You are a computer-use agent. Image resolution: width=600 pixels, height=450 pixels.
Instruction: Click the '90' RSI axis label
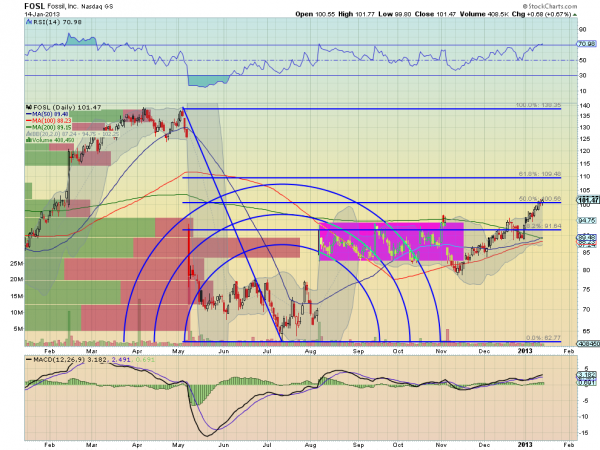click(x=582, y=29)
